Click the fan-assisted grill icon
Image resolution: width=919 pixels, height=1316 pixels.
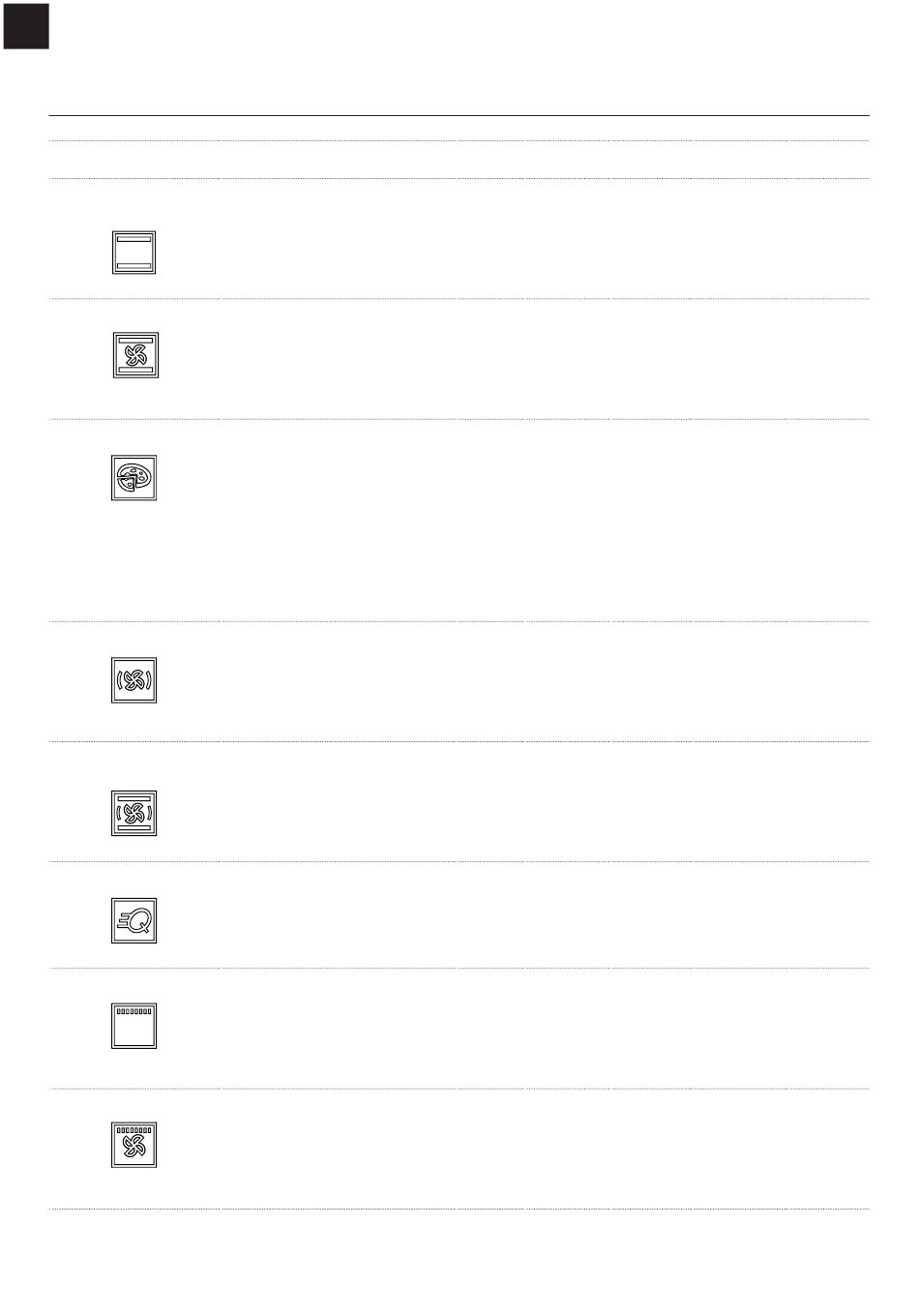(133, 1146)
